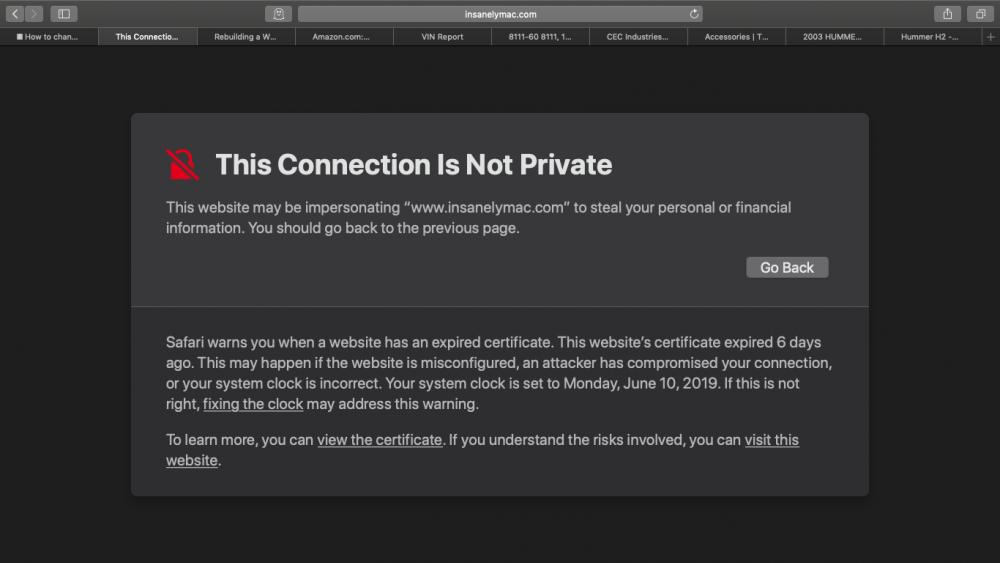
Task: Switch to the '8111-60 8111' tab
Action: coord(540,37)
